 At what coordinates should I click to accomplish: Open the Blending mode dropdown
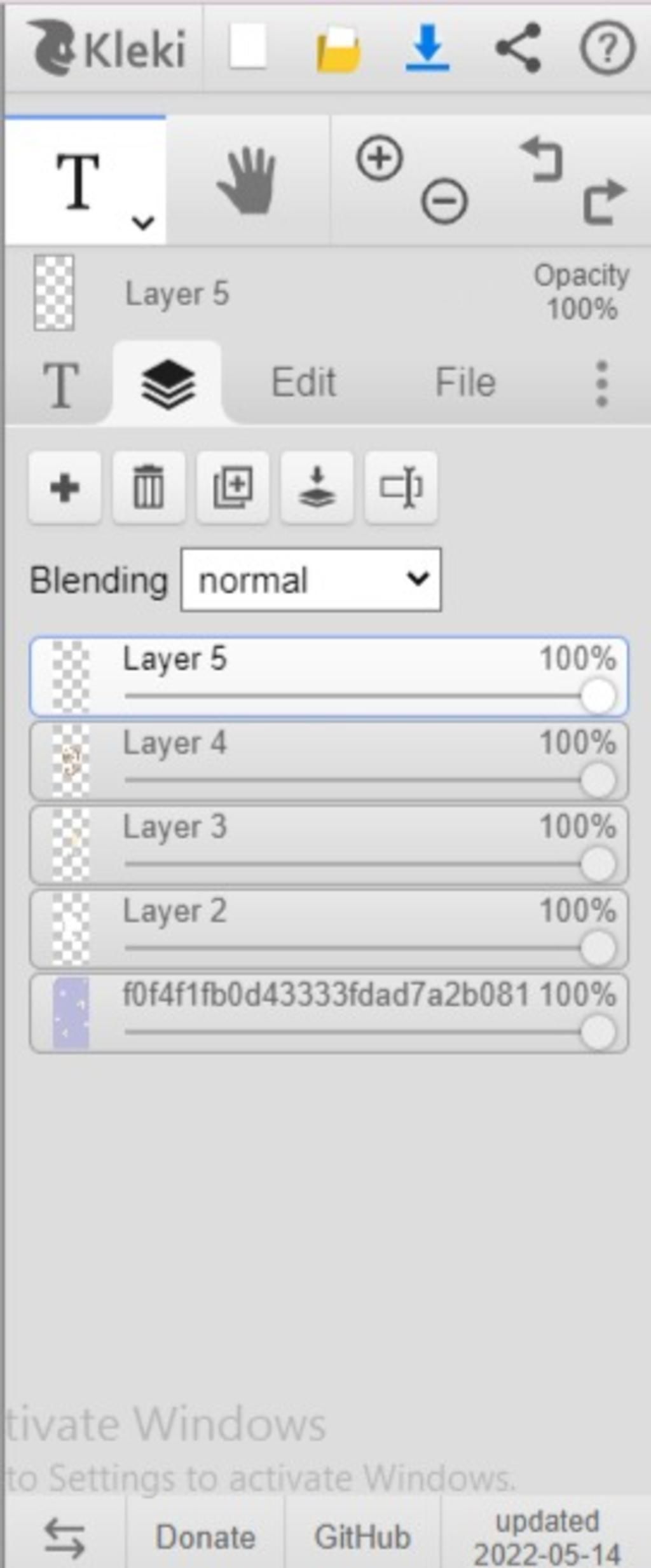click(311, 580)
